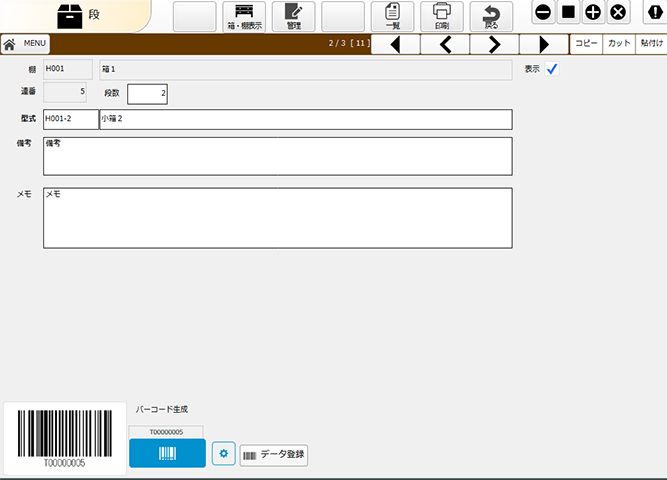Click the 段数 number field
Image resolution: width=667 pixels, height=480 pixels.
[148, 94]
